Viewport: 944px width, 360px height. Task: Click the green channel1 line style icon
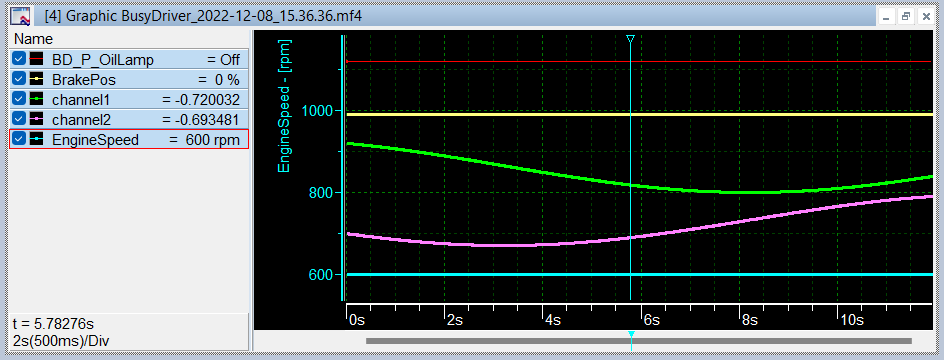[37, 99]
